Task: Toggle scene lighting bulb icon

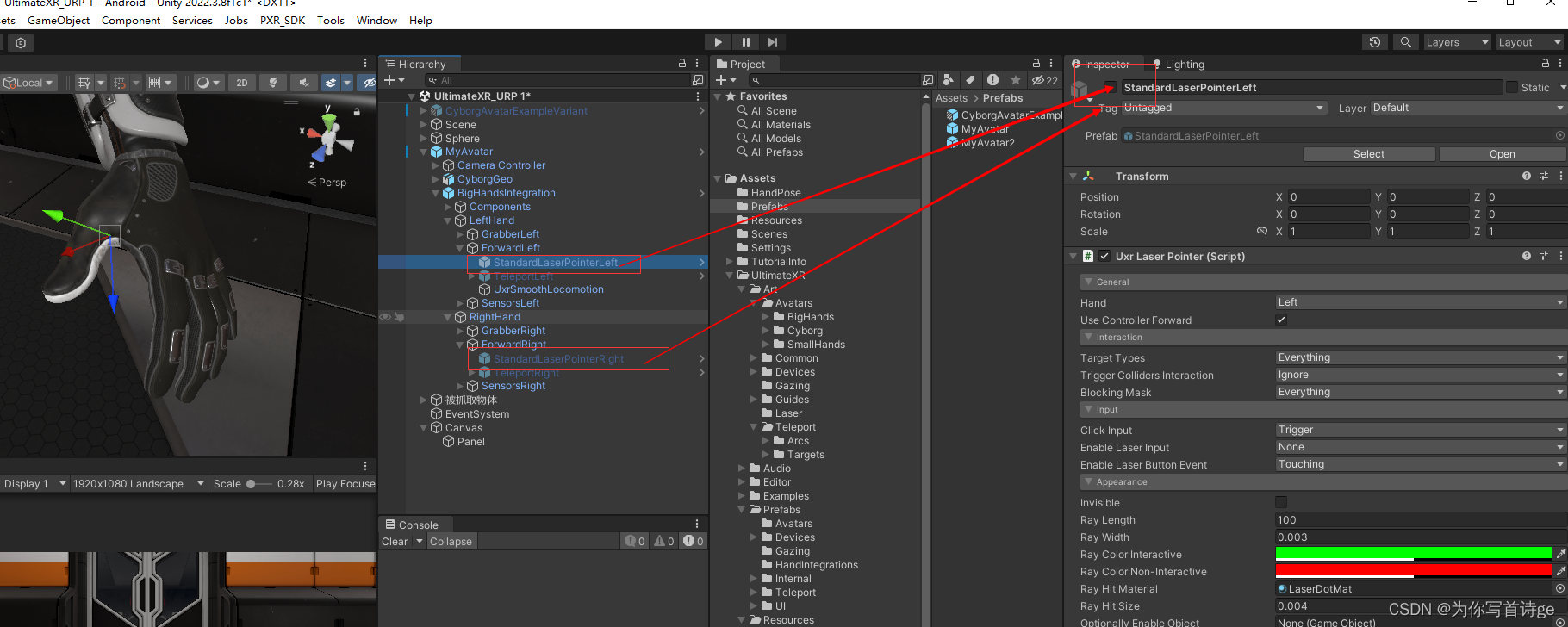Action: 273,83
